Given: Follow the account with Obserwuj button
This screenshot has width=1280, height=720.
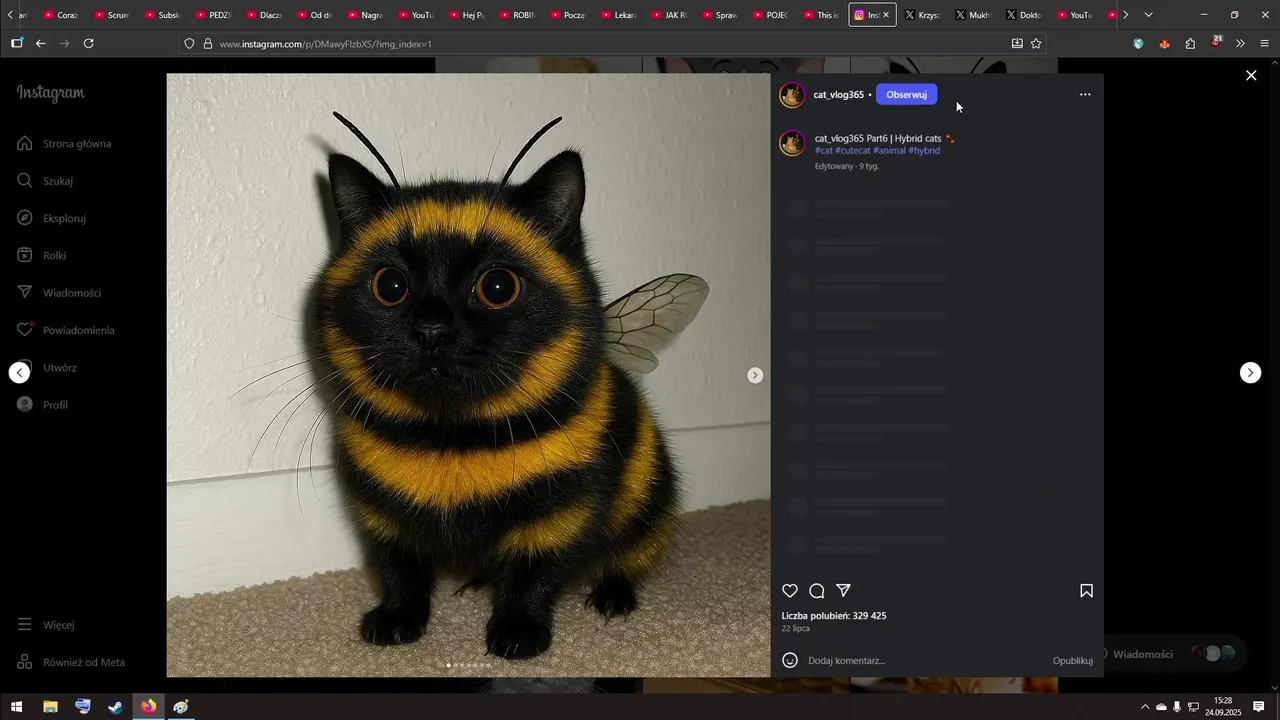Looking at the screenshot, I should point(906,95).
